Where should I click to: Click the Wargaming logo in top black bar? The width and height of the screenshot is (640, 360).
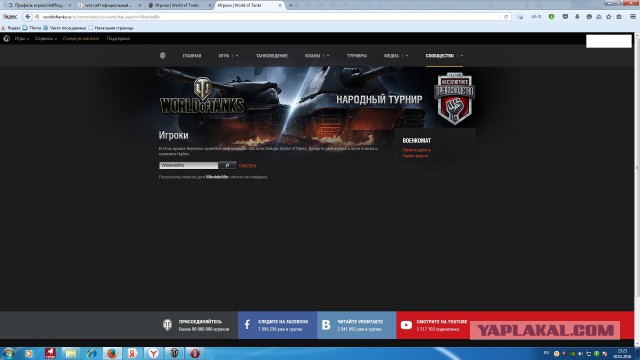coord(7,38)
